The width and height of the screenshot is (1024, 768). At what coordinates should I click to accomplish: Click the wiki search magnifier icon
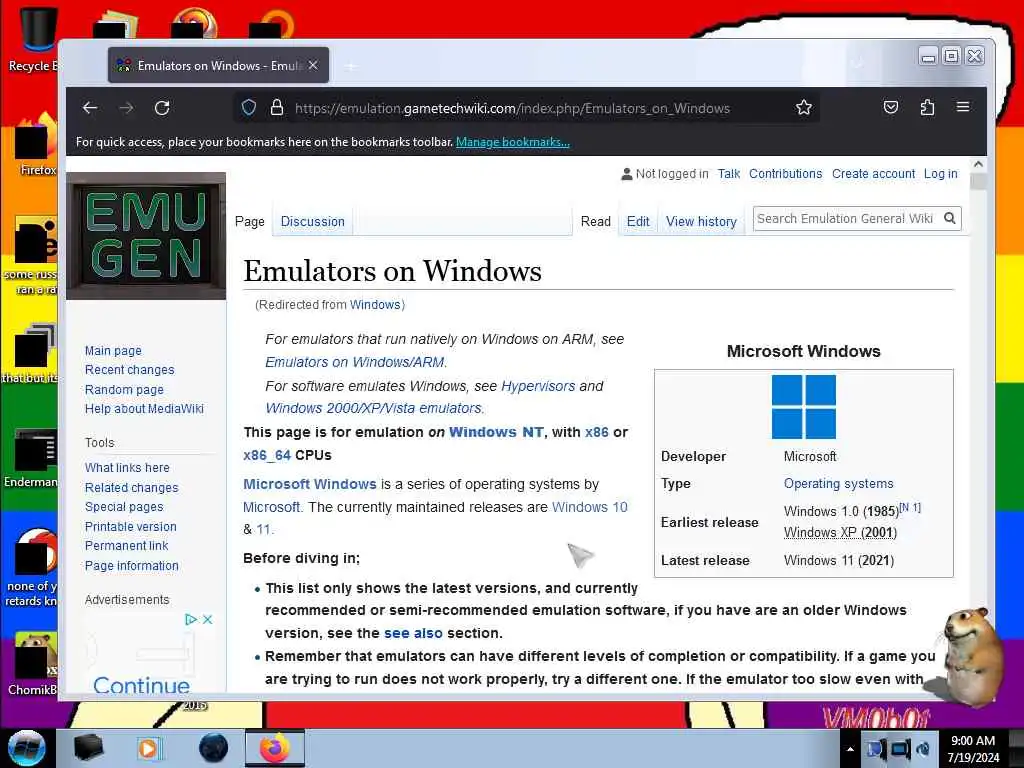[x=950, y=218]
